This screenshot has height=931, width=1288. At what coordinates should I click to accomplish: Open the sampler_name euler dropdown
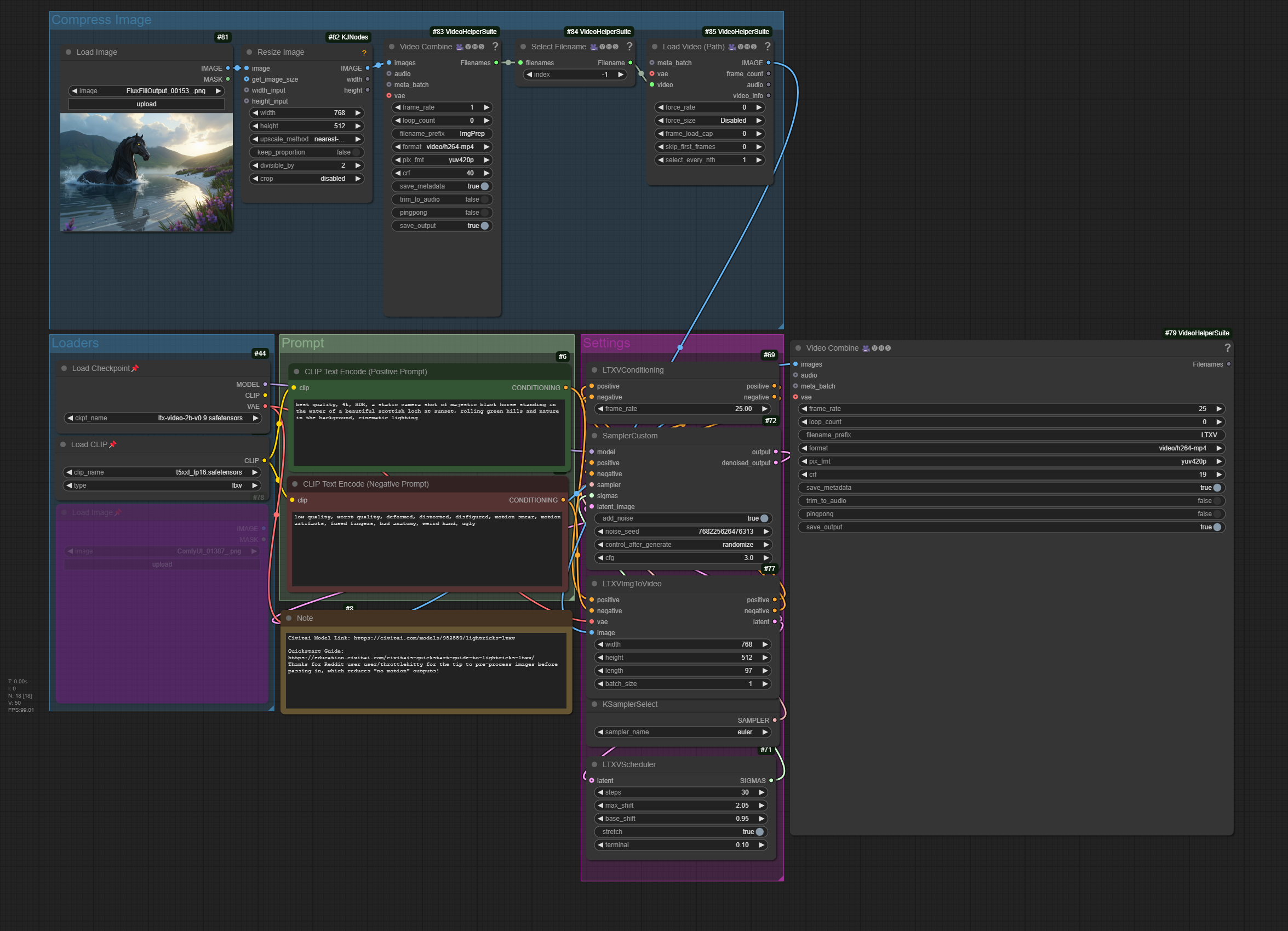[682, 732]
